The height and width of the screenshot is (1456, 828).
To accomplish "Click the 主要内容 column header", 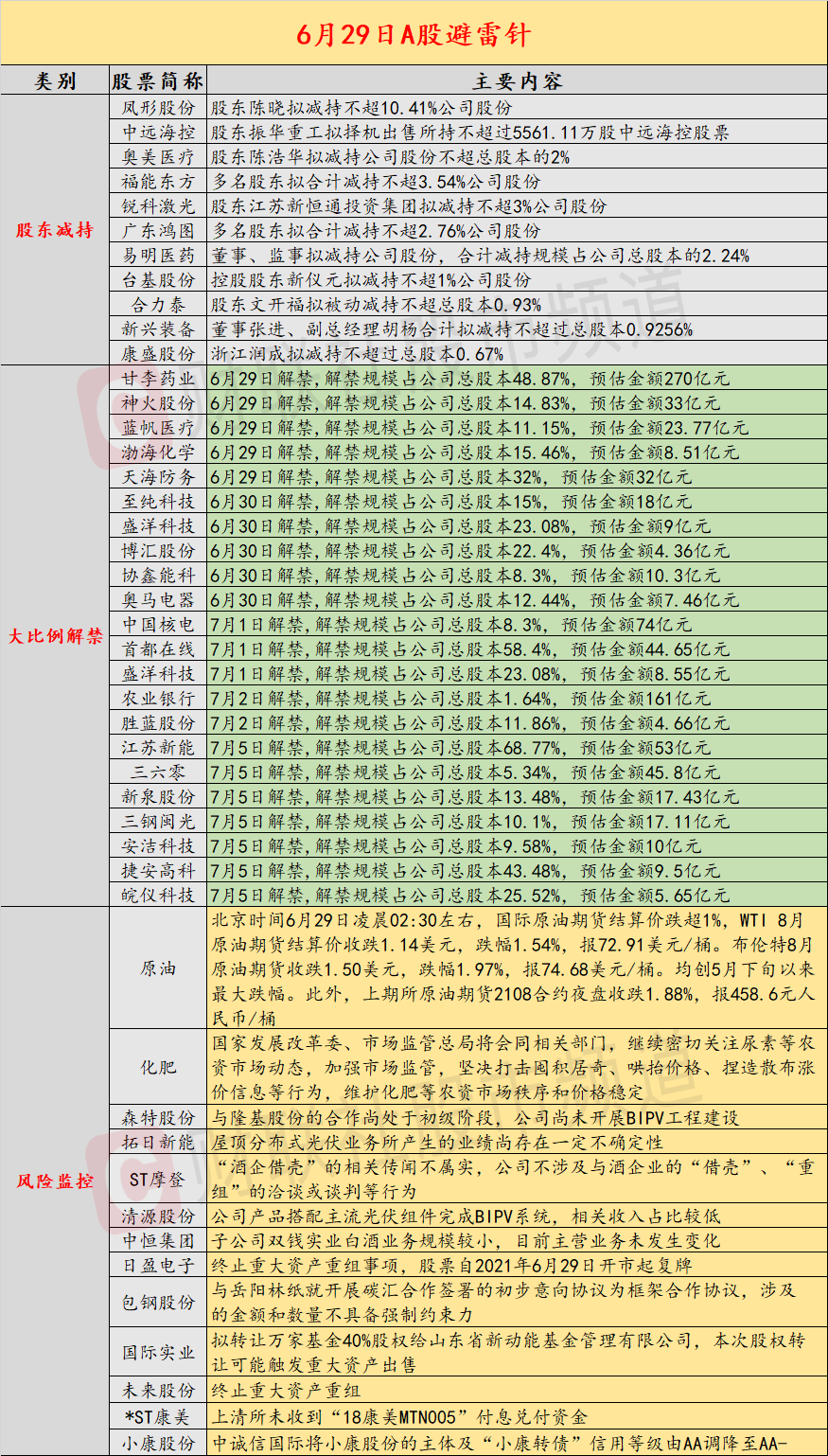I will tap(518, 80).
